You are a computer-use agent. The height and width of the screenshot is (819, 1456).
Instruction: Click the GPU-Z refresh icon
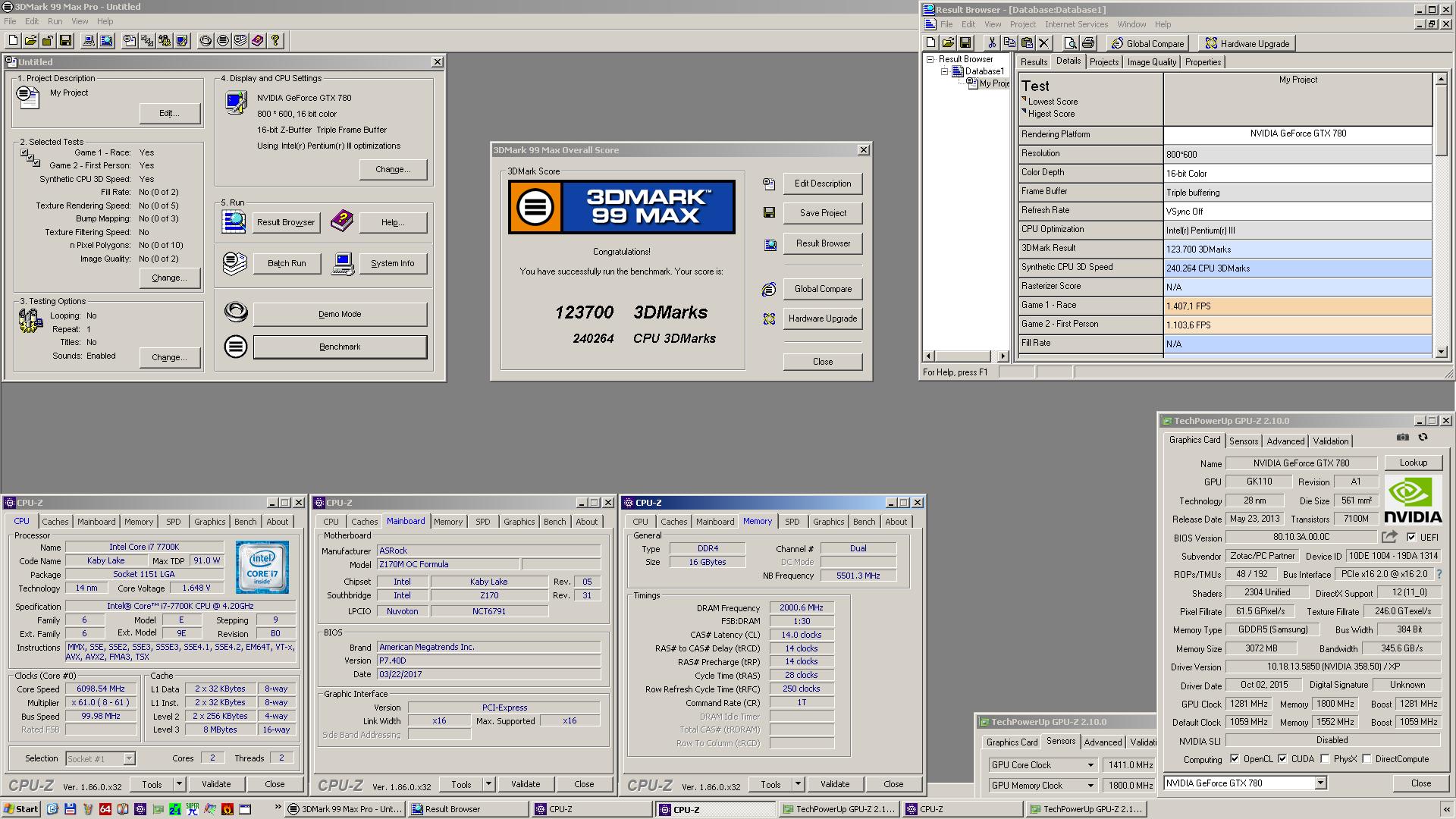coord(1423,437)
